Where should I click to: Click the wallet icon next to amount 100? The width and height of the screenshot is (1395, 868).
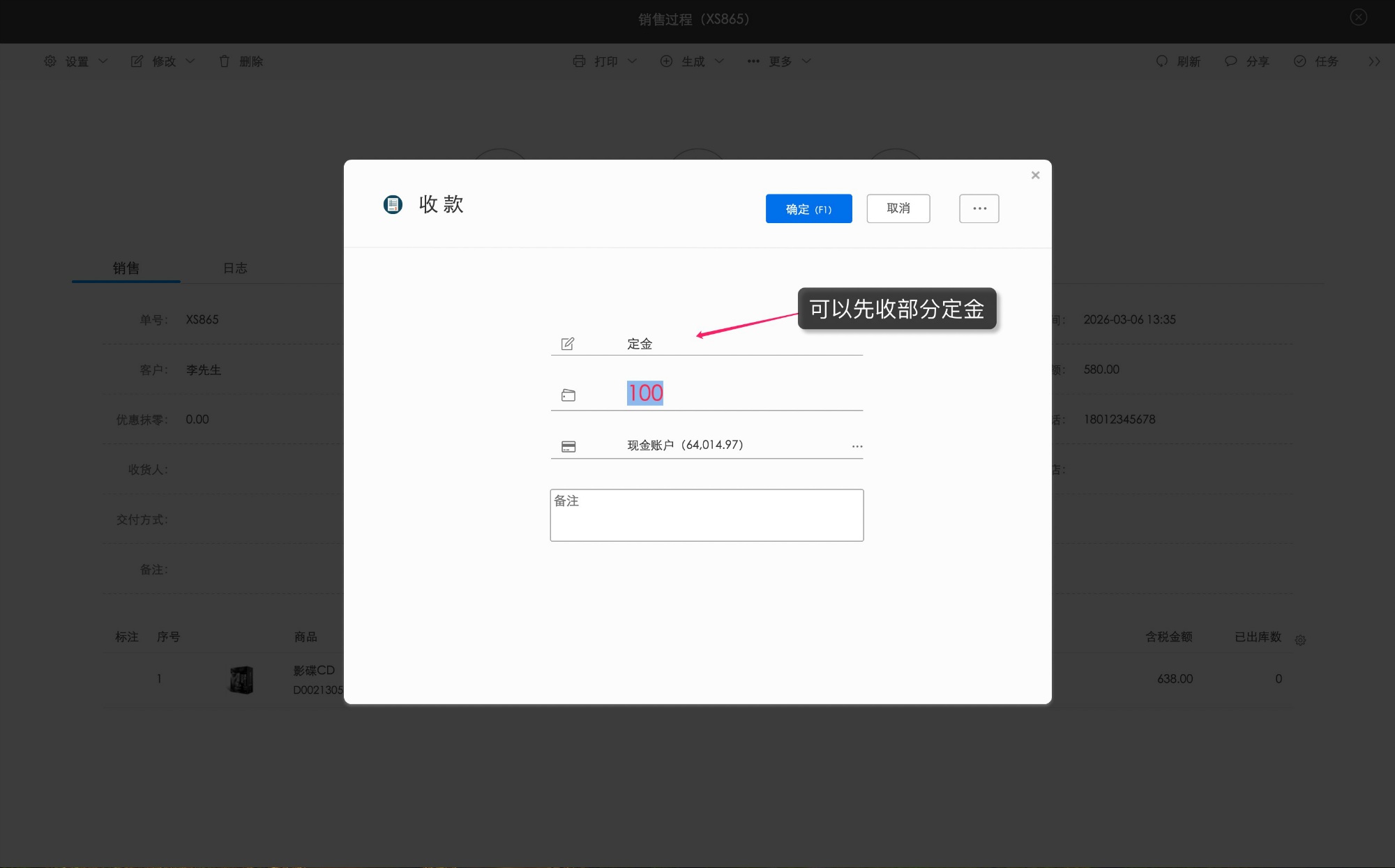(569, 394)
